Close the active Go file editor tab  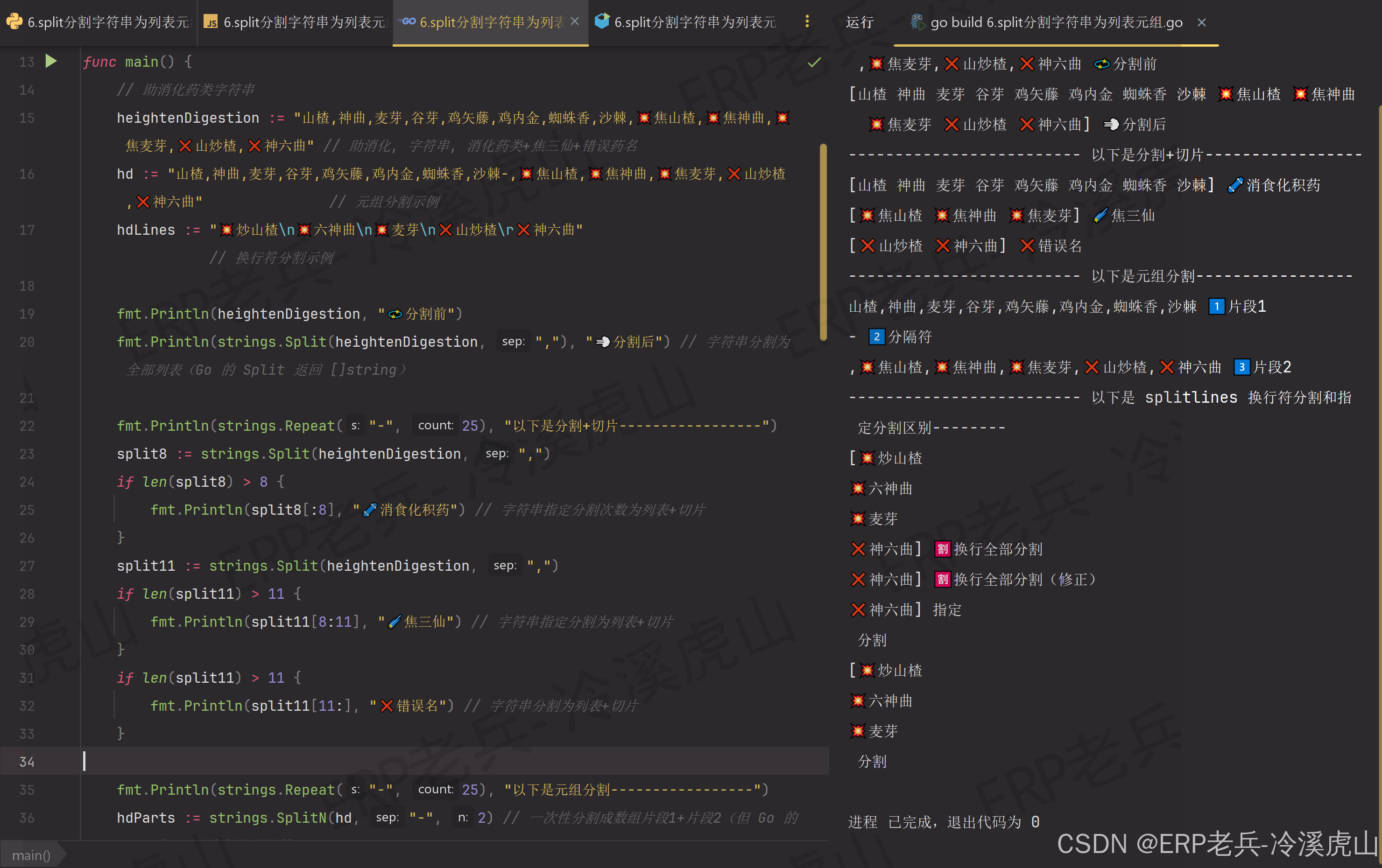[574, 21]
